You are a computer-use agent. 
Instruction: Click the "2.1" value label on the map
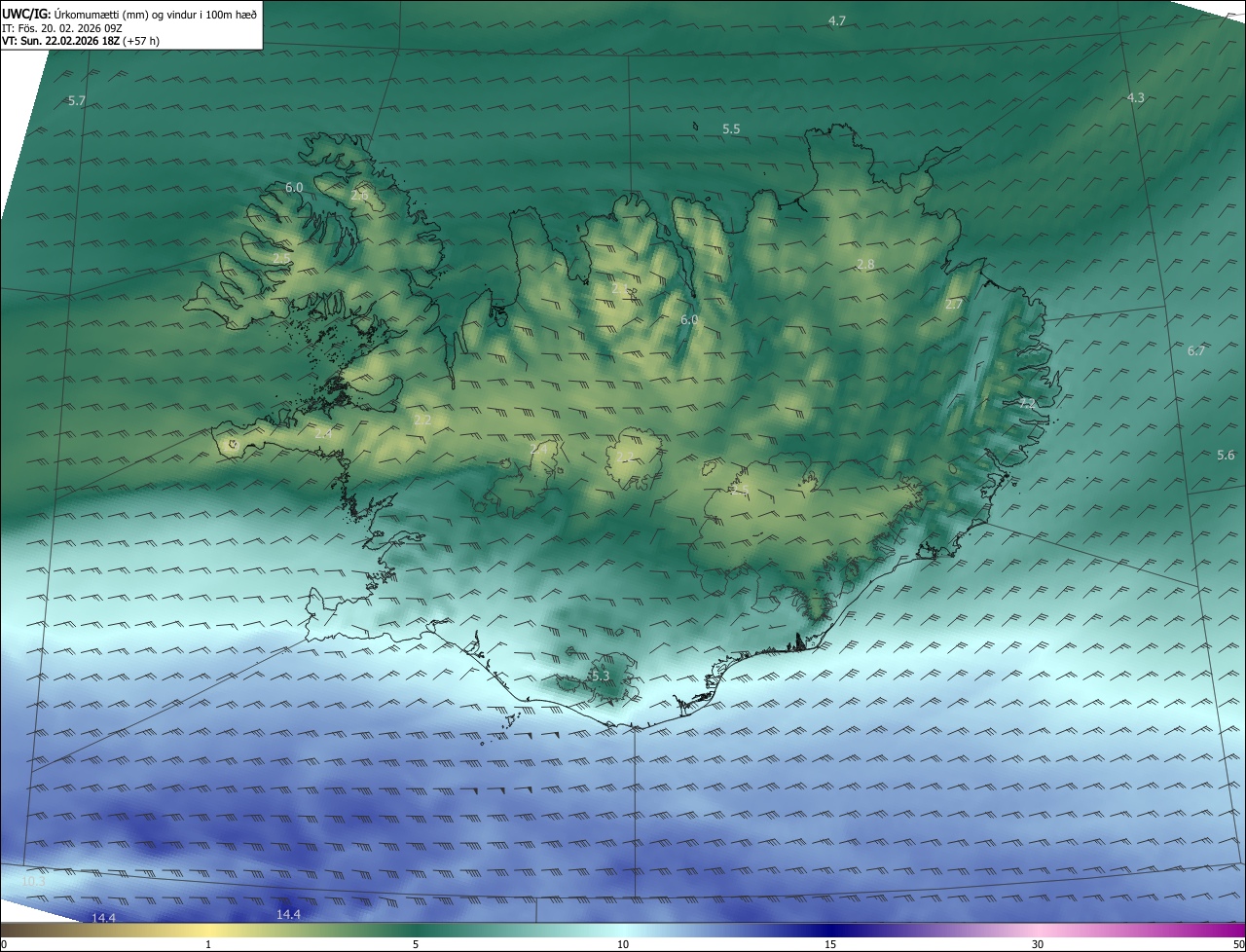(620, 288)
